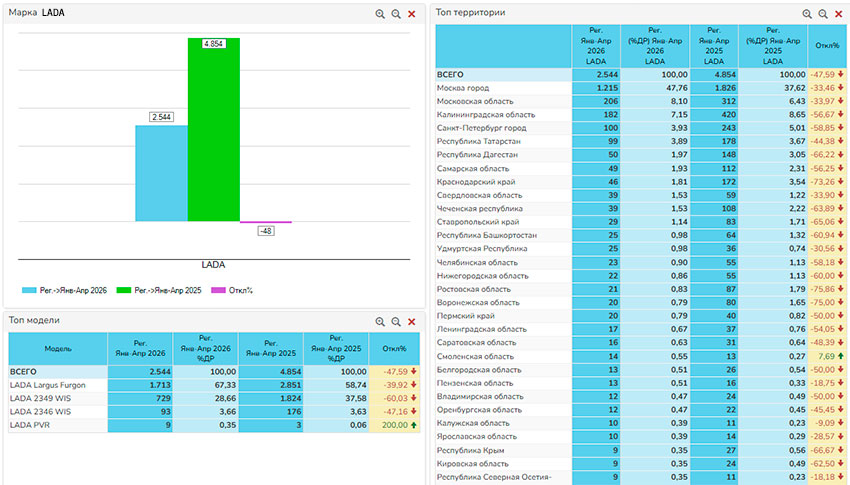The image size is (850, 485).
Task: Select Самарская область row
Action: 641,169
